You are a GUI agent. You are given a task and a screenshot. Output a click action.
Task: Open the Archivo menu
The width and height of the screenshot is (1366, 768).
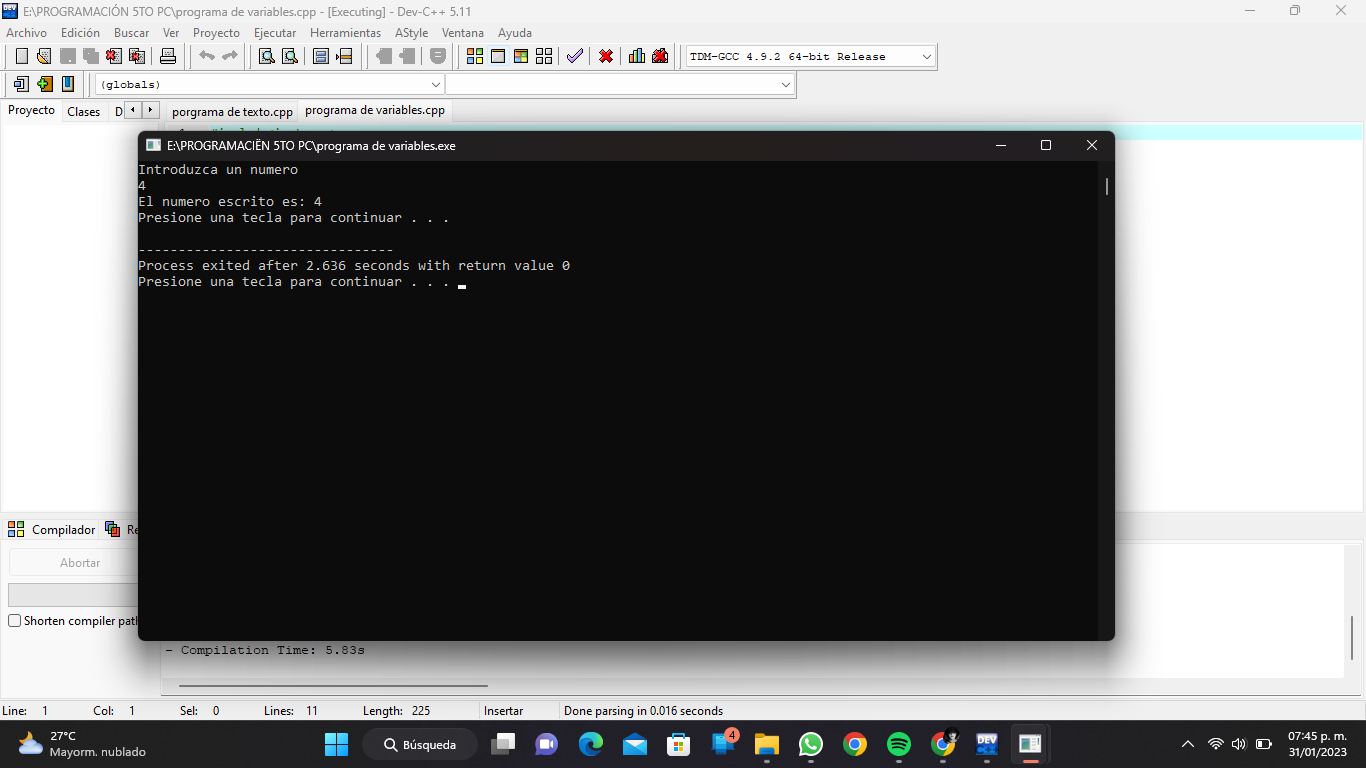pyautogui.click(x=26, y=33)
